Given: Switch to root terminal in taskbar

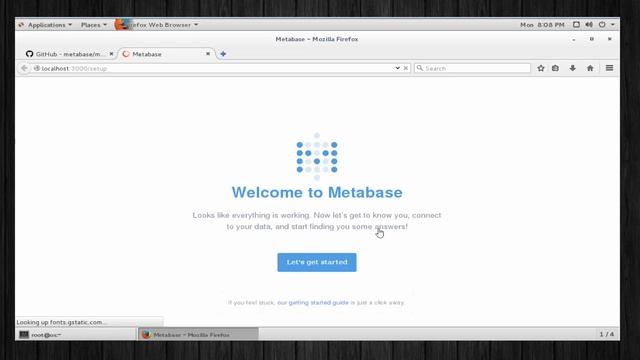Looking at the screenshot, I should click(76, 335).
